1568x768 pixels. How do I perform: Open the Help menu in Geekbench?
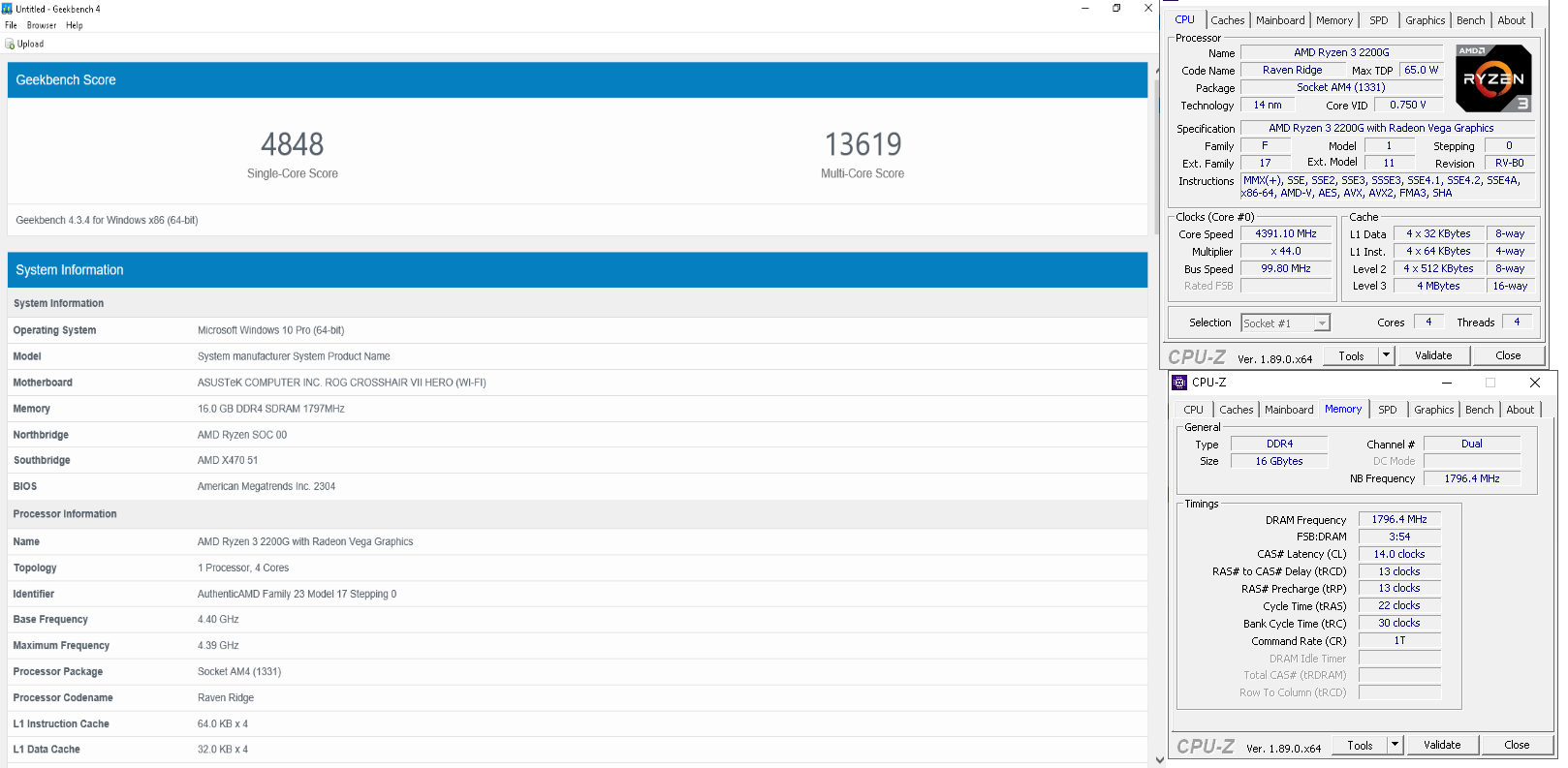75,25
